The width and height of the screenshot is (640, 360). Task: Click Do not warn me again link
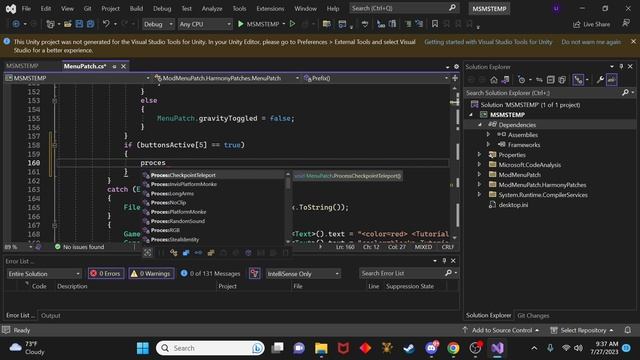[591, 42]
